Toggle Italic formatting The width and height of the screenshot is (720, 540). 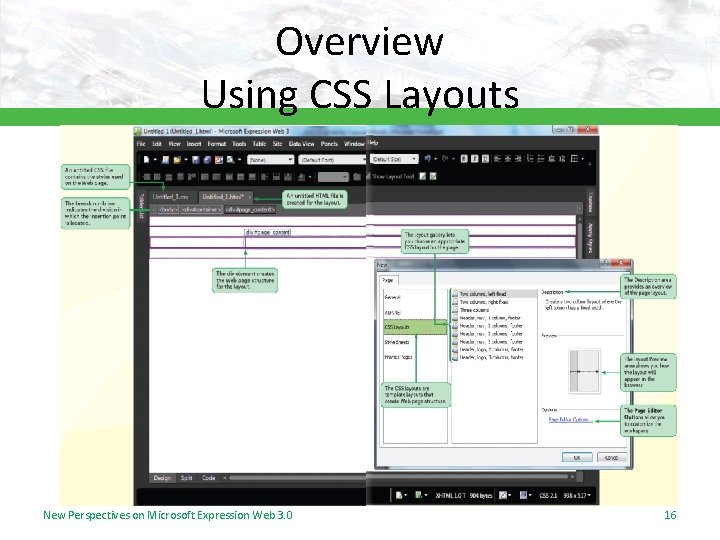pos(474,158)
